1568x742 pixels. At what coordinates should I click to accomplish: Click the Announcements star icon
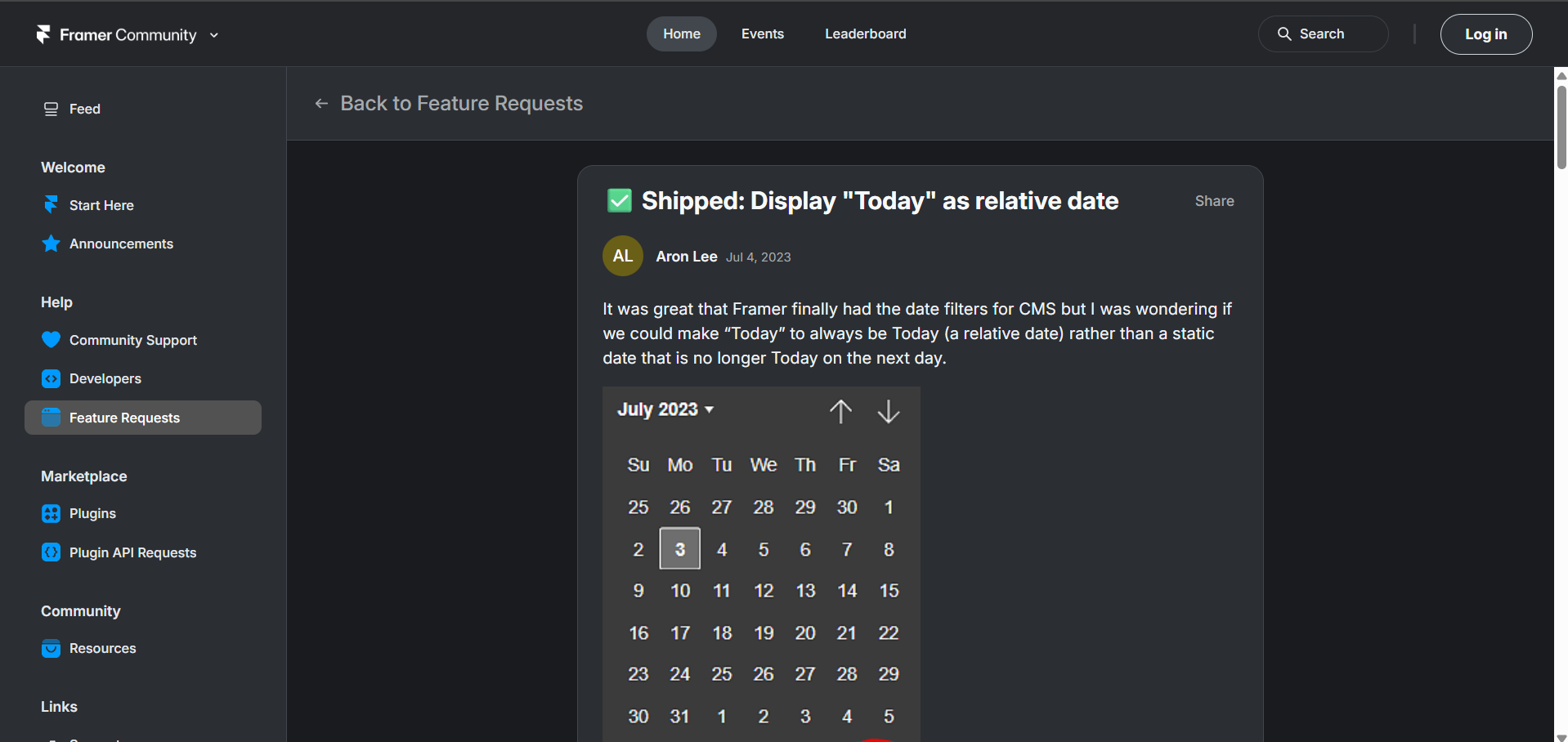pos(51,244)
